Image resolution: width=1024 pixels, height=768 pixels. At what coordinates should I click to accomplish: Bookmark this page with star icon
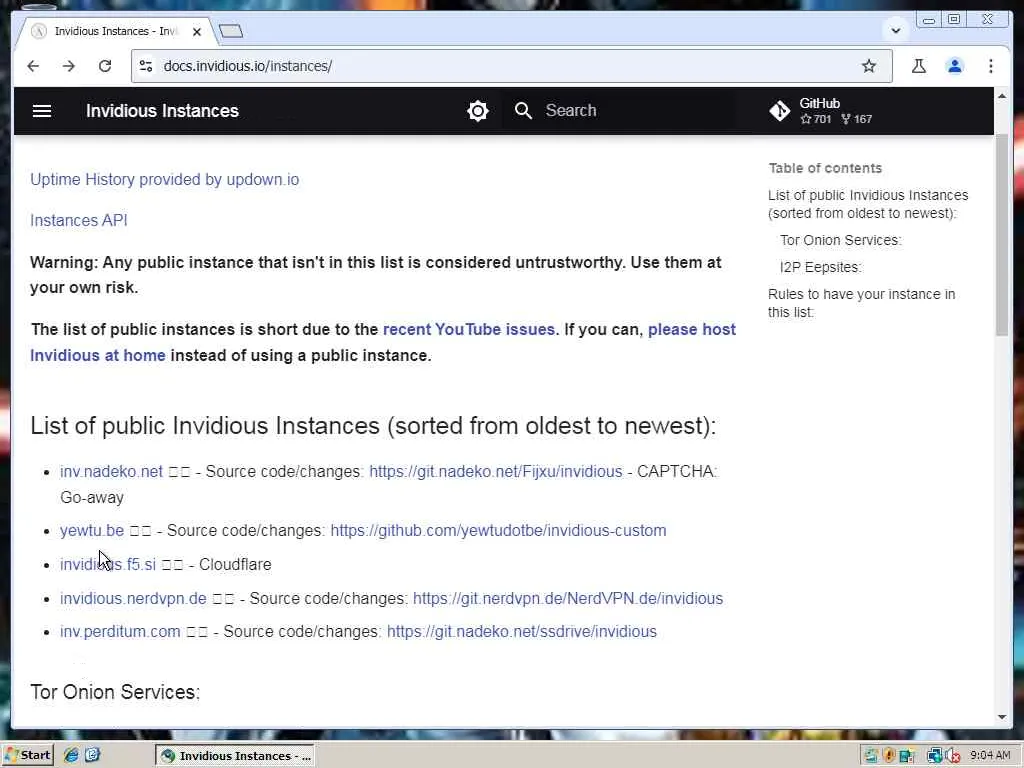click(869, 66)
